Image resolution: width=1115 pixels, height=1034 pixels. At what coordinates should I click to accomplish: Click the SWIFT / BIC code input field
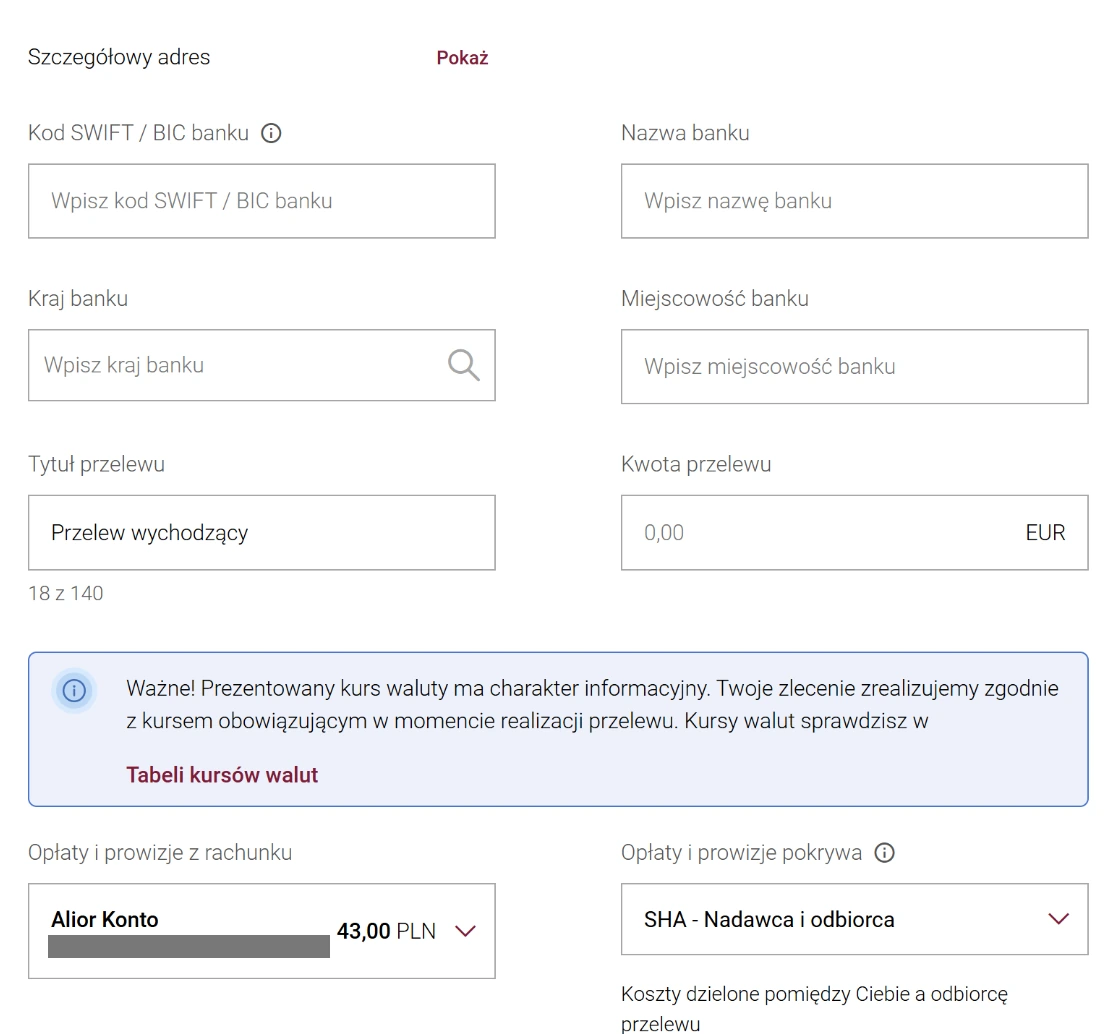coord(262,201)
